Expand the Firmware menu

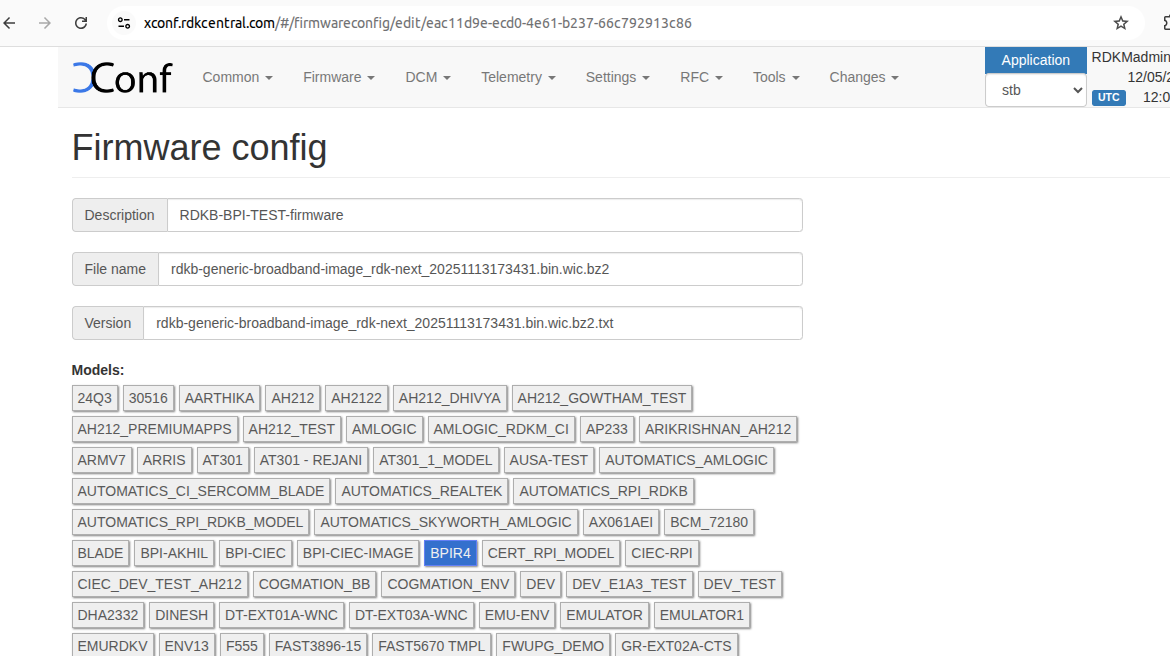338,77
